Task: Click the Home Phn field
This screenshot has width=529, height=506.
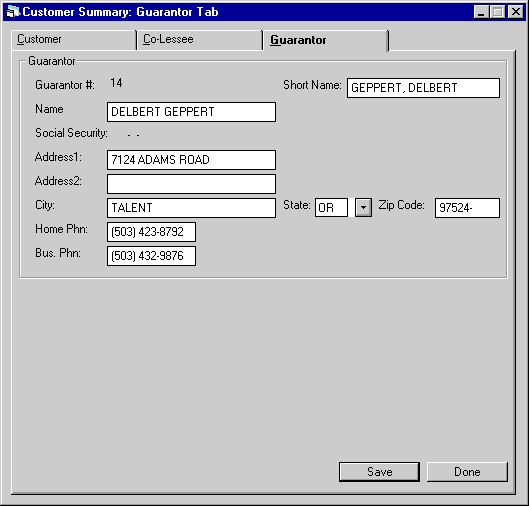Action: 151,232
